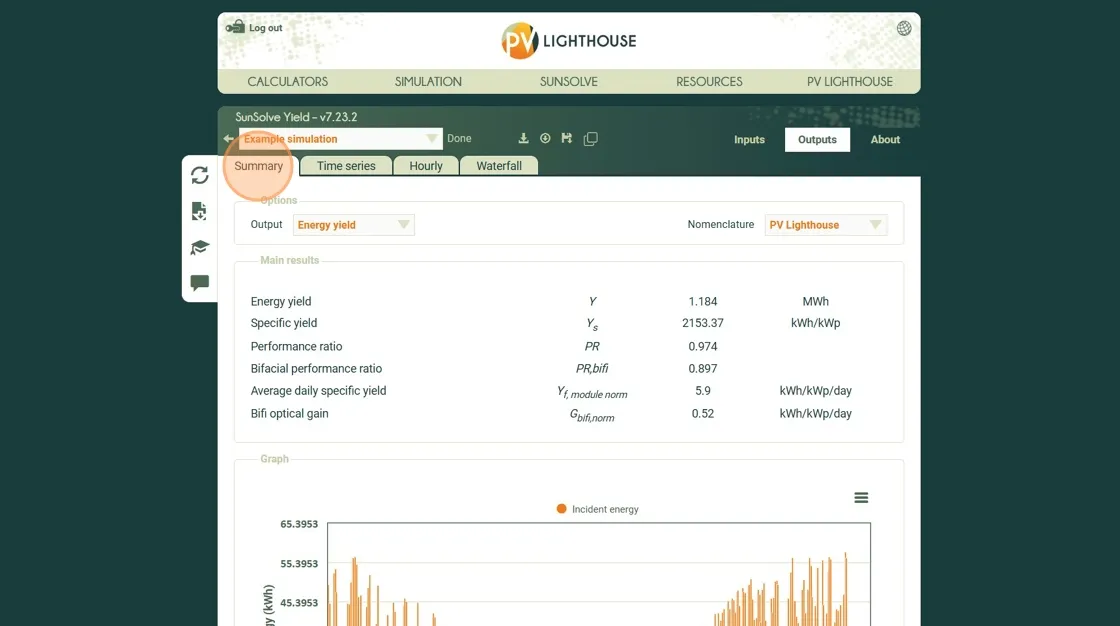Screen dimensions: 1120x626
Task: Open the graph hamburger menu
Action: click(861, 498)
